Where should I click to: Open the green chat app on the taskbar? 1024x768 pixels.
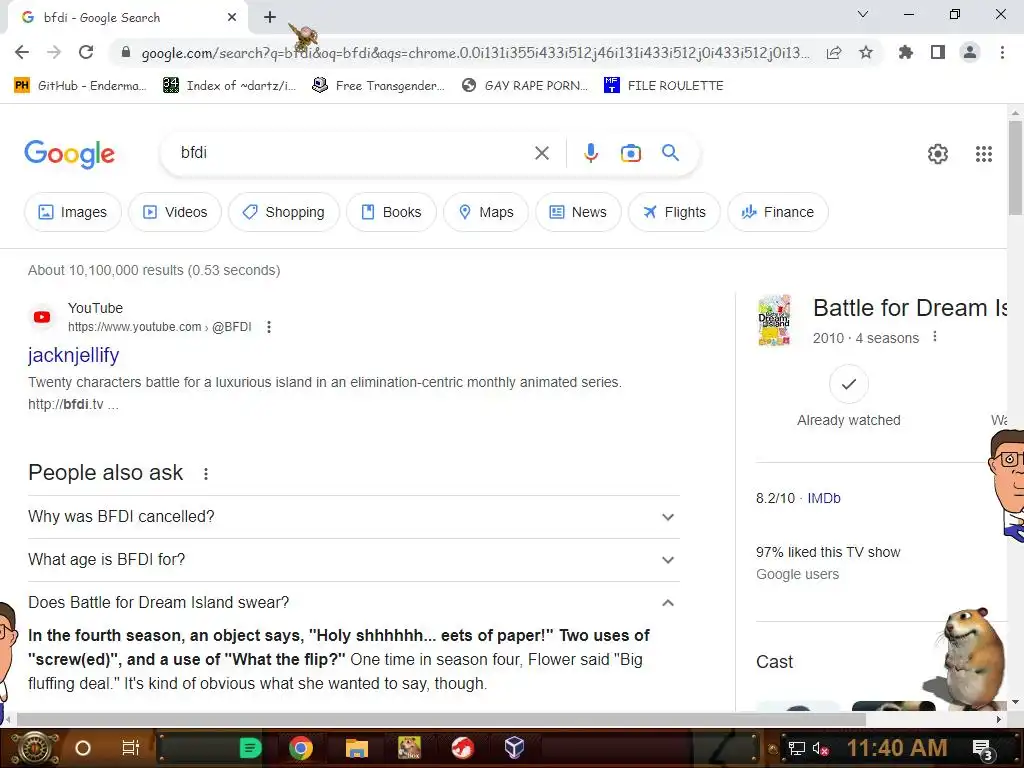point(249,748)
